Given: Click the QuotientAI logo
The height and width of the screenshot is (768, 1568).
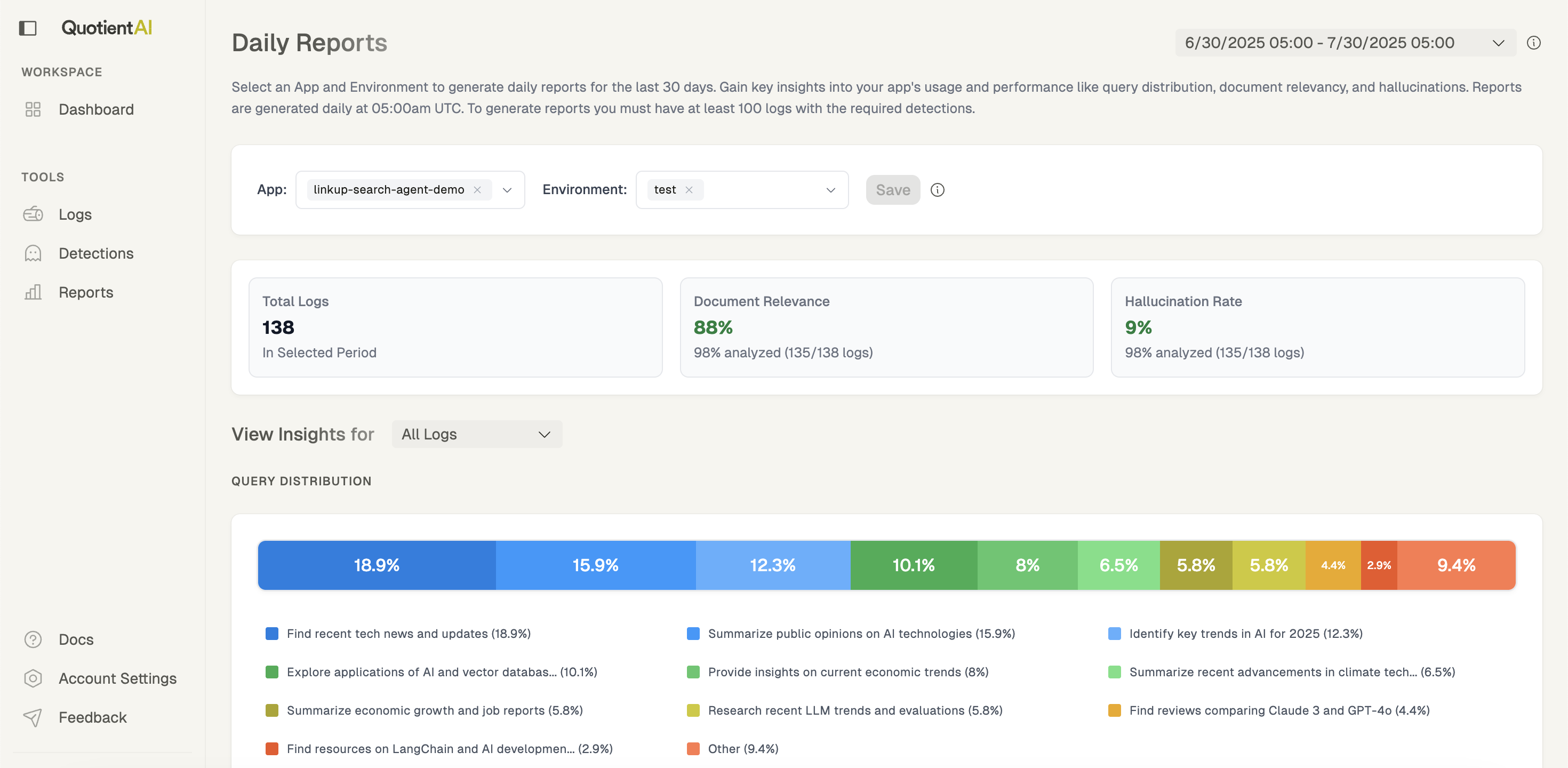Looking at the screenshot, I should (107, 28).
